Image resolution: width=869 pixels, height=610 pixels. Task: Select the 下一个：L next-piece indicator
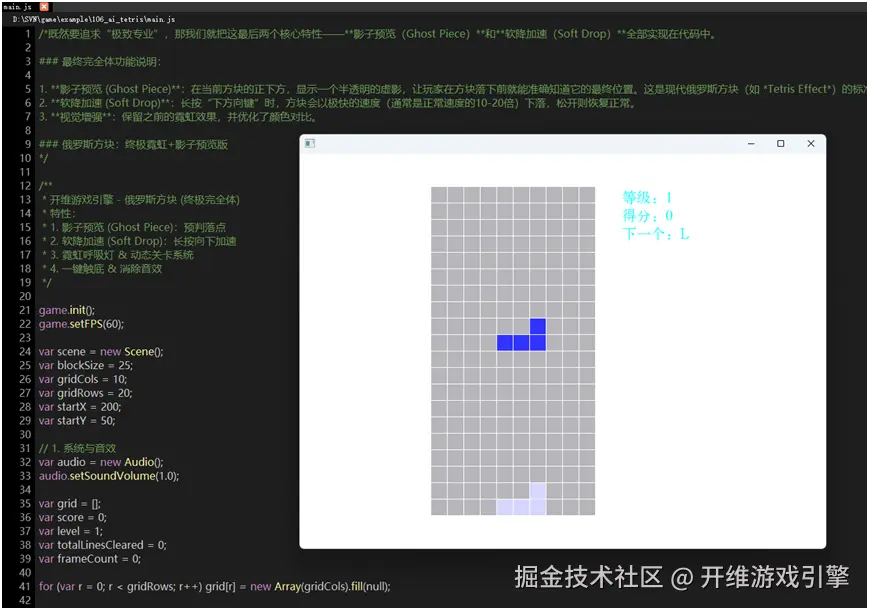click(646, 234)
